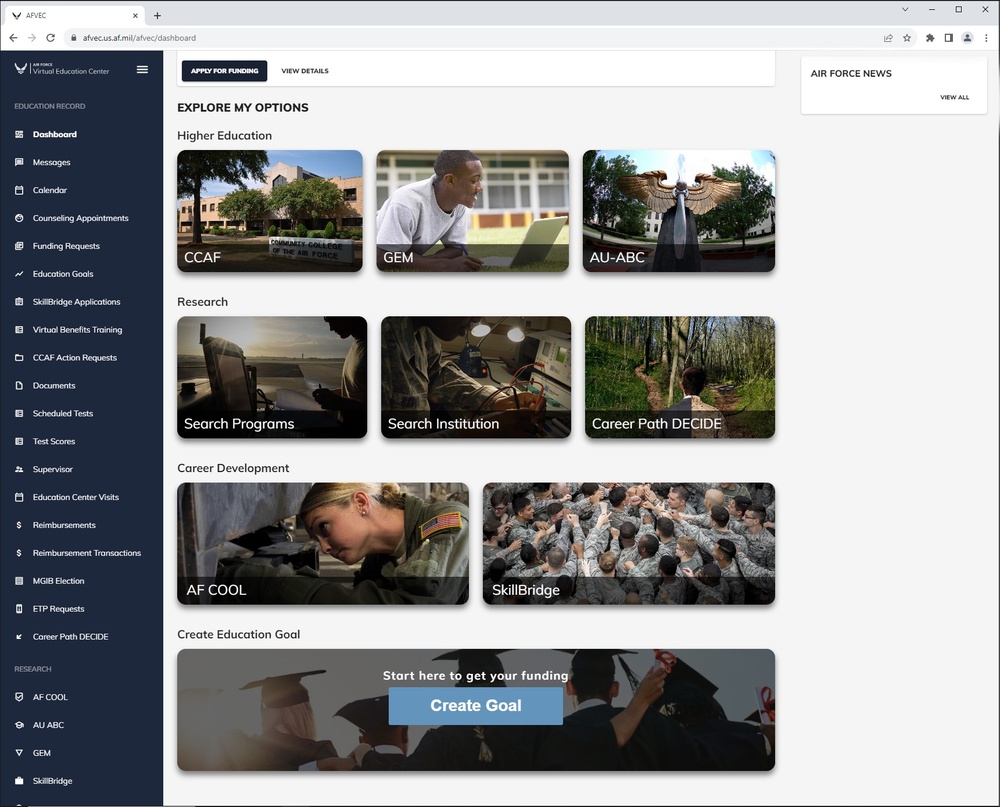Open the Search Programs card
1000x807 pixels.
272,377
